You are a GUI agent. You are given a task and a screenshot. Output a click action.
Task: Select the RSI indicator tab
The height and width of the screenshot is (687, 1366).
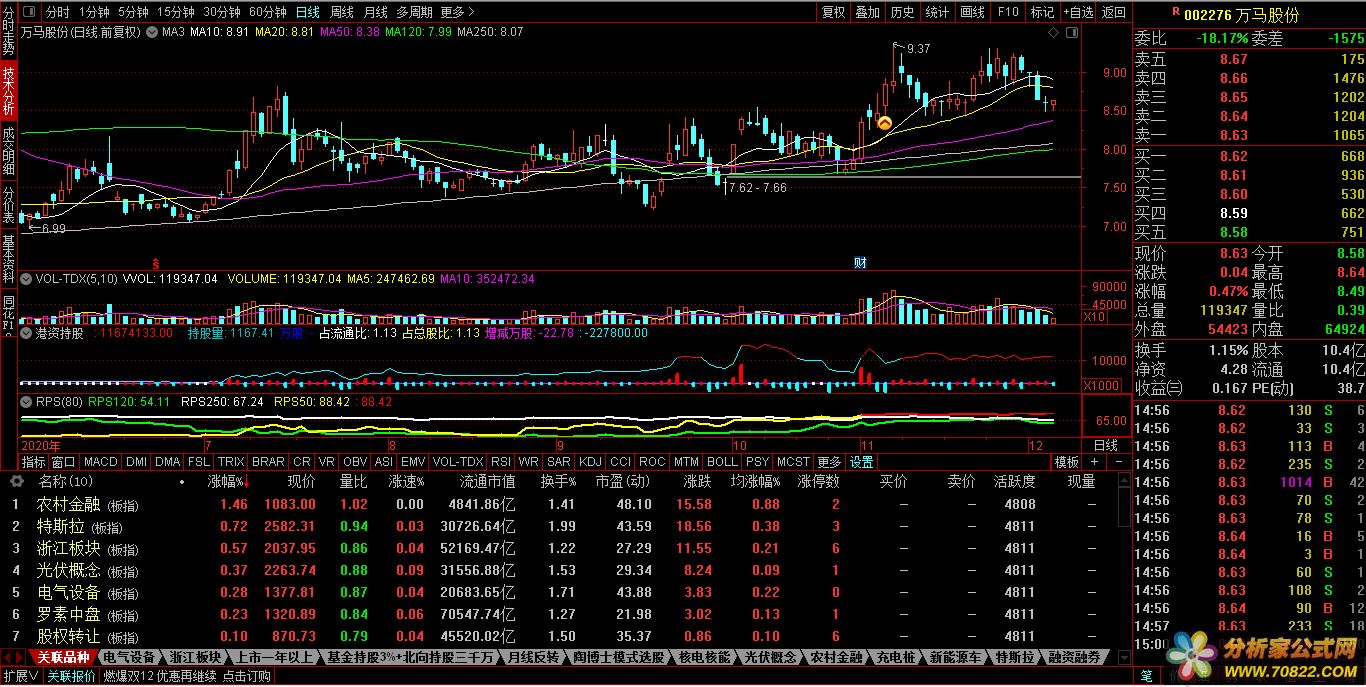click(x=500, y=462)
